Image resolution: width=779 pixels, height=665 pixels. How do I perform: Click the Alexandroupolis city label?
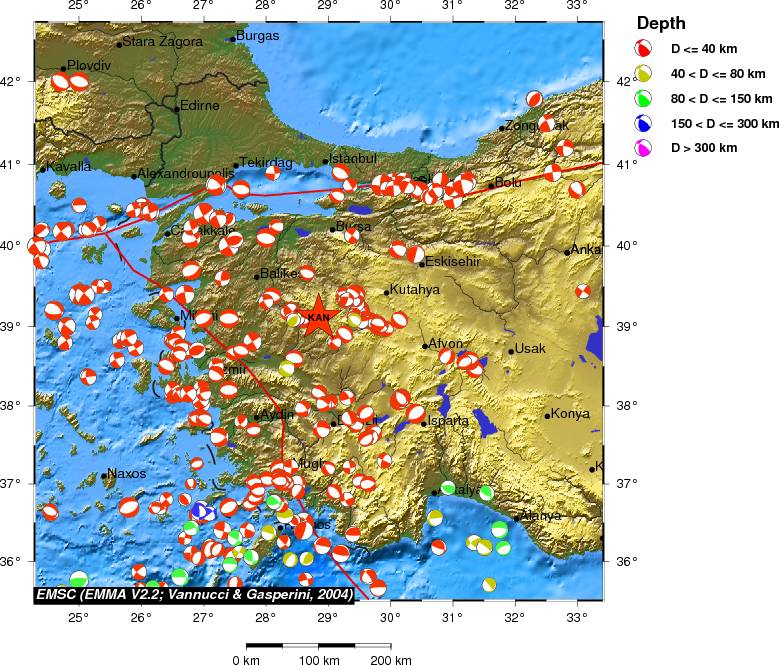[x=186, y=173]
